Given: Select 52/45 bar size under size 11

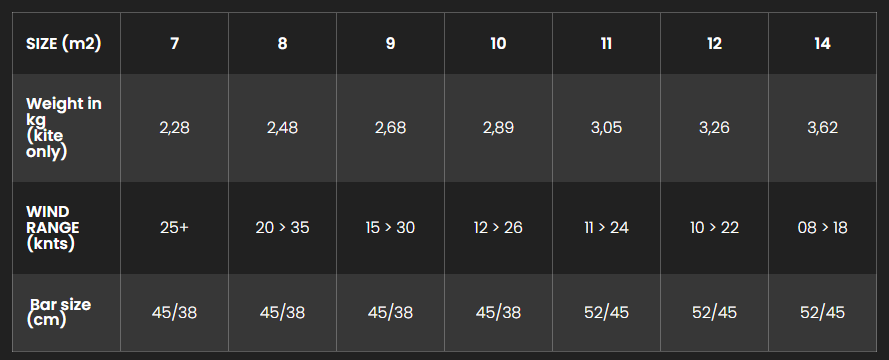Looking at the screenshot, I should [x=606, y=312].
